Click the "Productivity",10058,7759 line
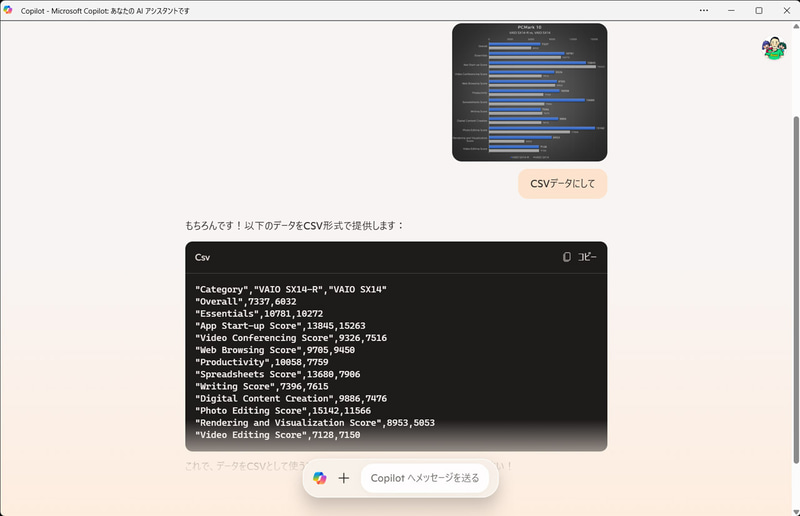Screen dimensions: 800x516 coord(261,362)
